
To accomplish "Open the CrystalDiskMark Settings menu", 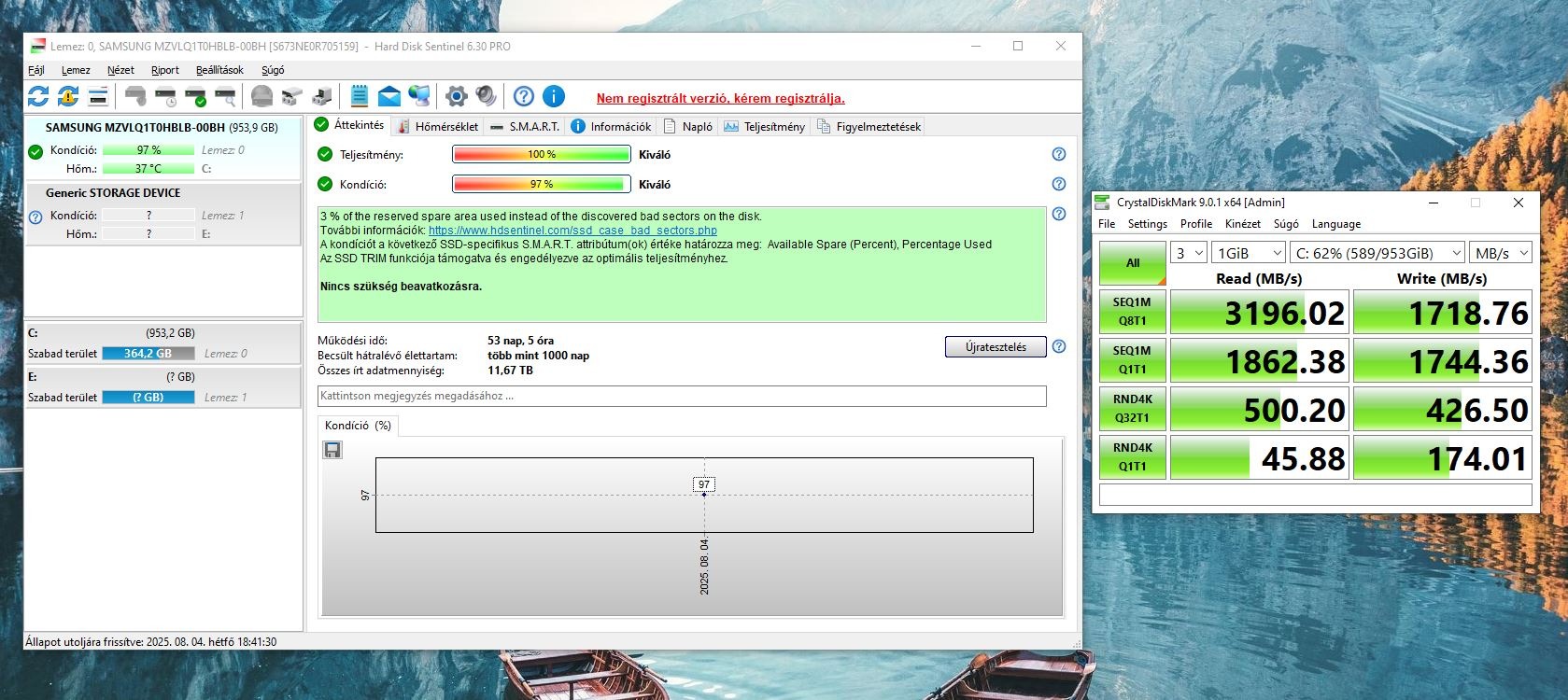I will click(x=1148, y=224).
